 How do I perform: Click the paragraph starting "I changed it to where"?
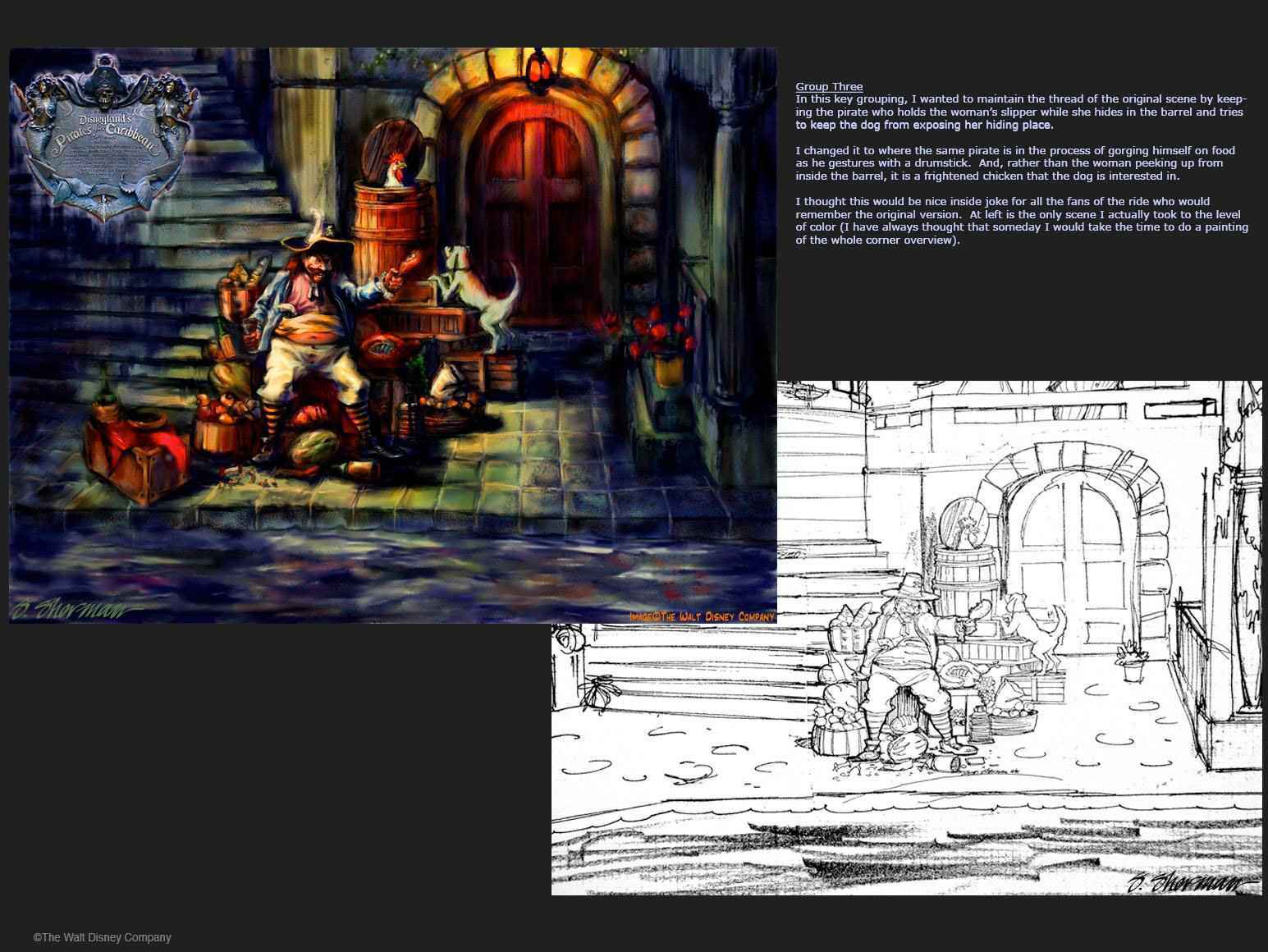(x=1015, y=162)
